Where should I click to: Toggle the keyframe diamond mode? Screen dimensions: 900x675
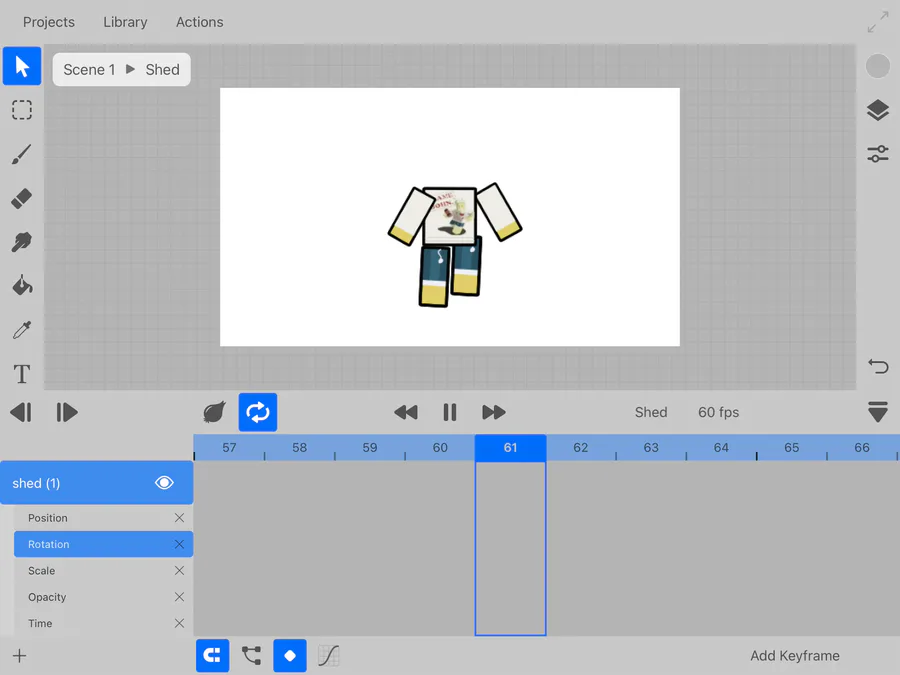[x=290, y=655]
